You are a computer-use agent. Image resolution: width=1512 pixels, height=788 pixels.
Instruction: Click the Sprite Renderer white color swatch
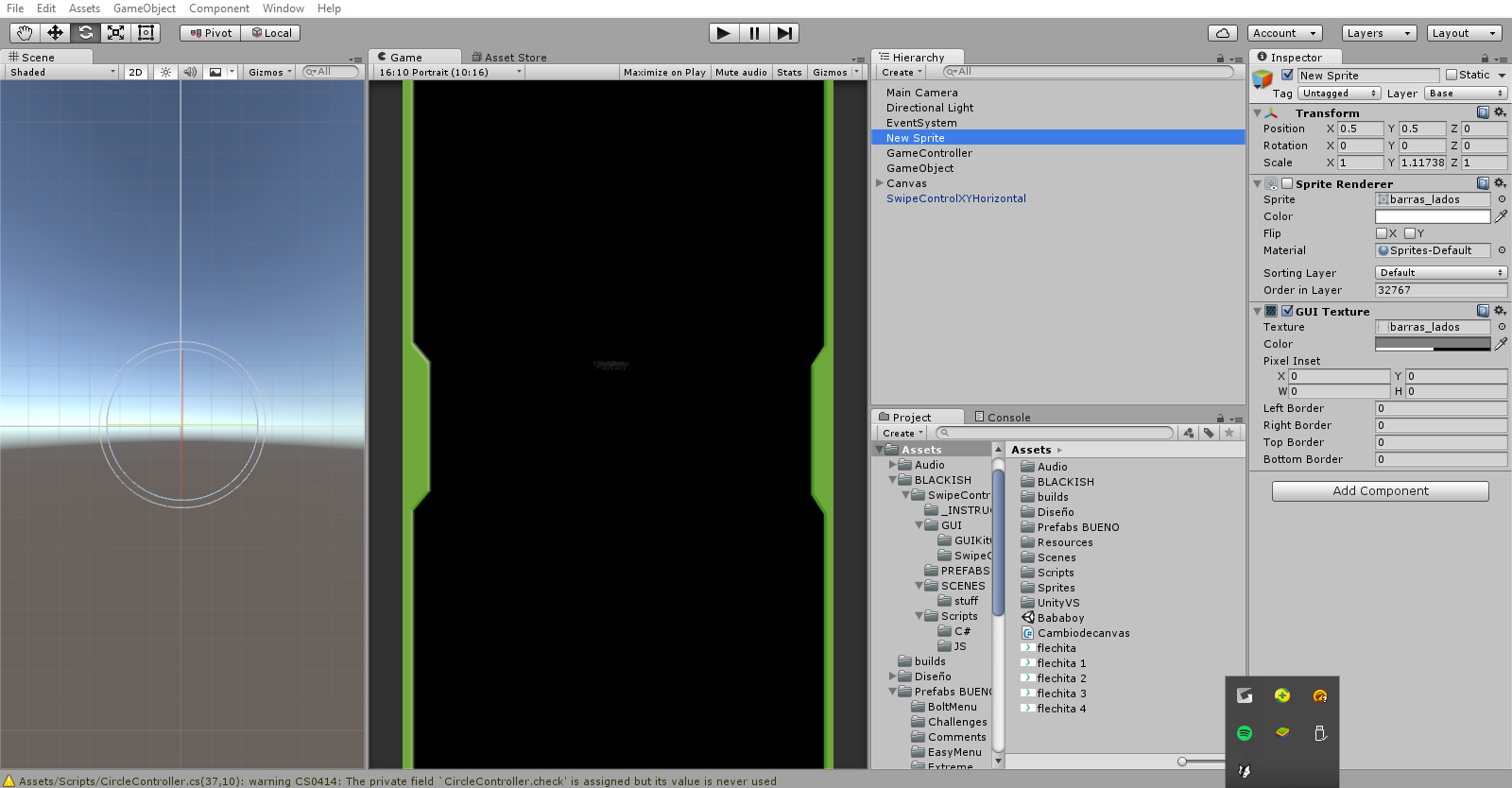tap(1433, 216)
